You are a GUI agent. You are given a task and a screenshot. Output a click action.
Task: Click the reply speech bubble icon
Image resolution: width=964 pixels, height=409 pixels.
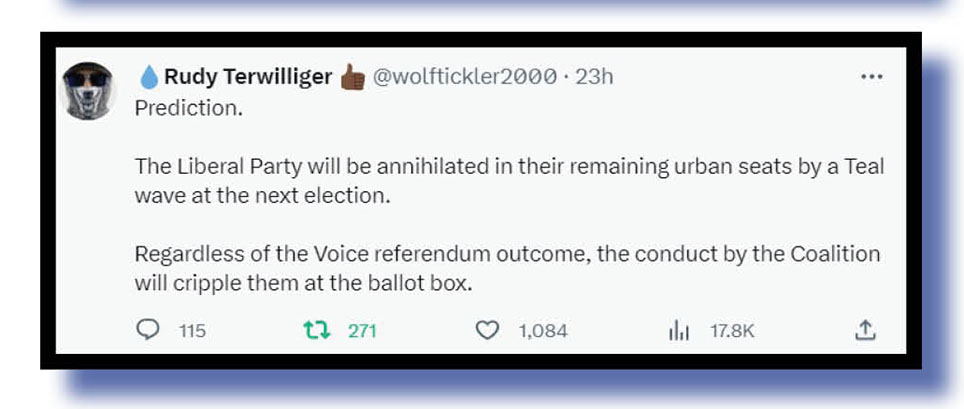[148, 330]
